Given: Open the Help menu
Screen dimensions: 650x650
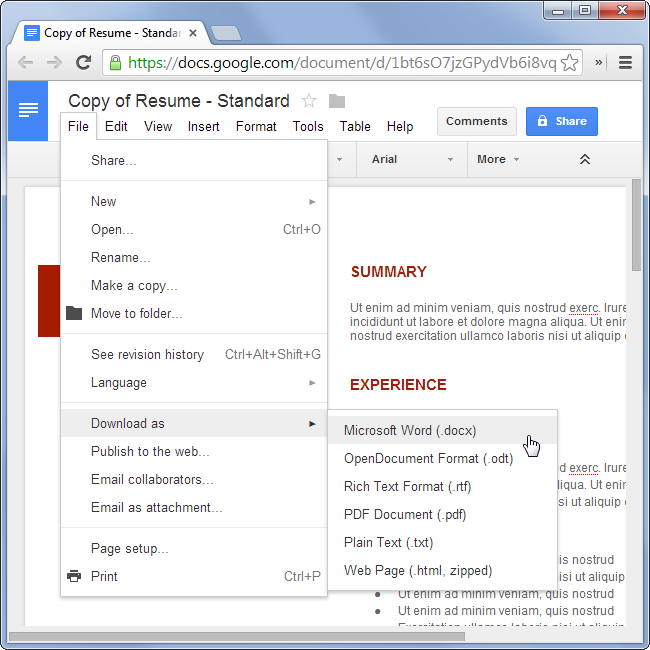Looking at the screenshot, I should click(x=400, y=126).
